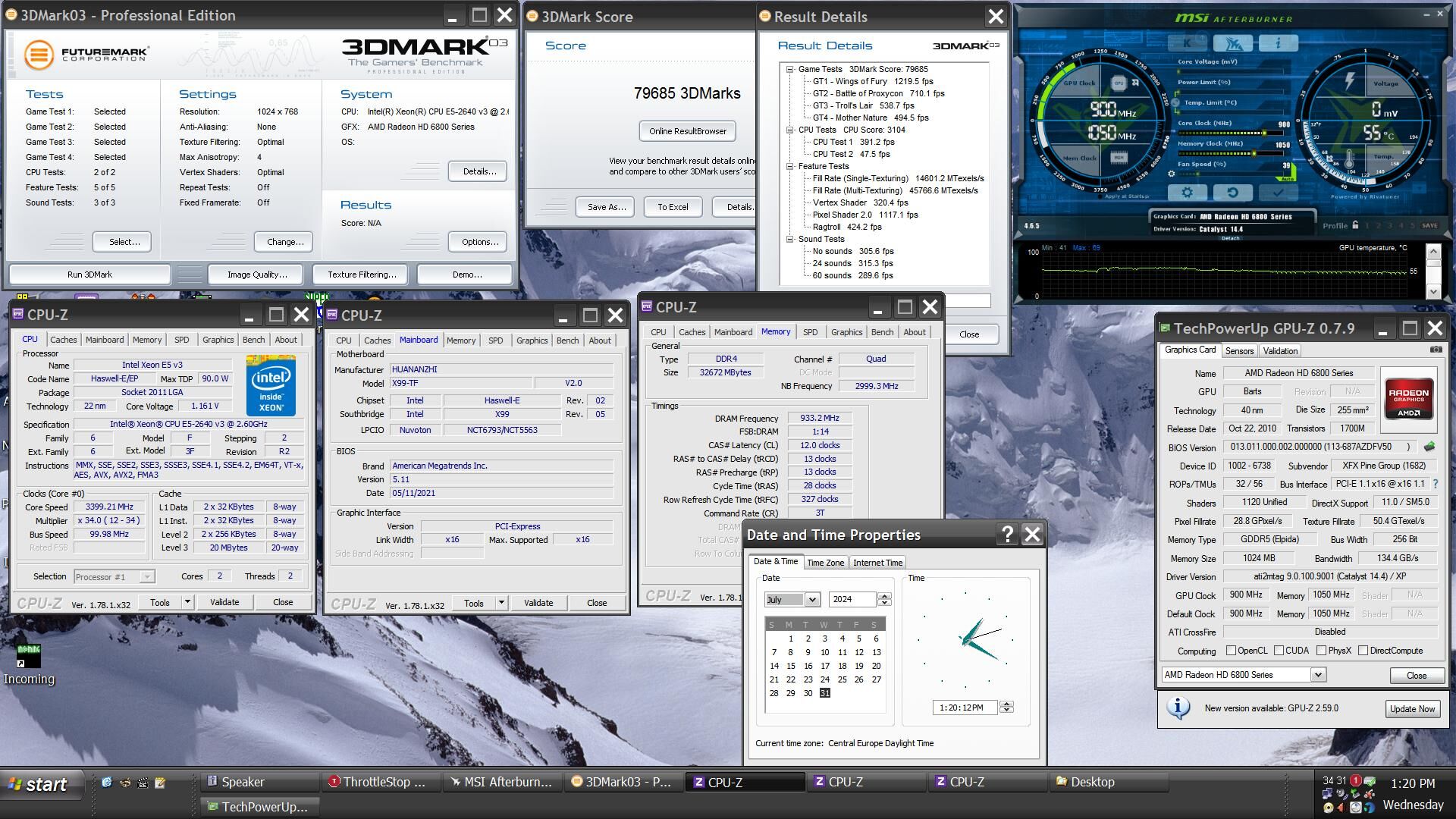The width and height of the screenshot is (1456, 819).
Task: Enable CUDA checkbox in GPU-Z
Action: [x=1279, y=651]
